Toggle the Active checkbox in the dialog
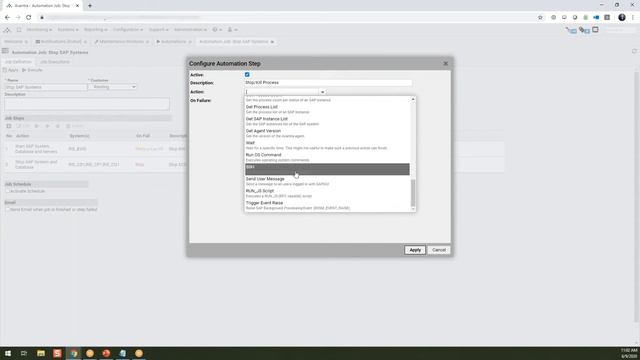Viewport: 640px width, 360px height. 247,75
